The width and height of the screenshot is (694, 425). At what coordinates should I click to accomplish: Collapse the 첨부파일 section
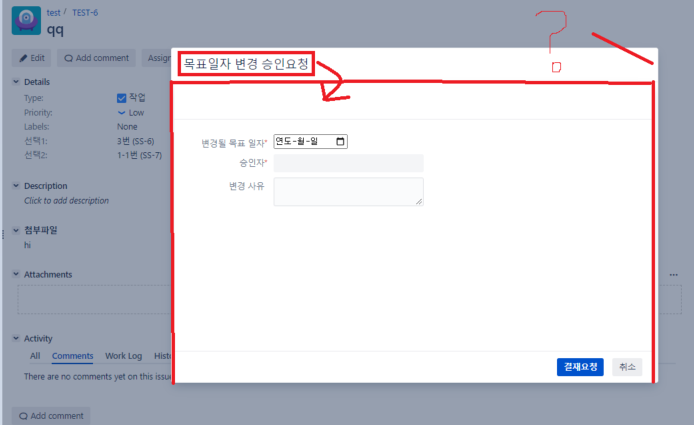[x=16, y=230]
